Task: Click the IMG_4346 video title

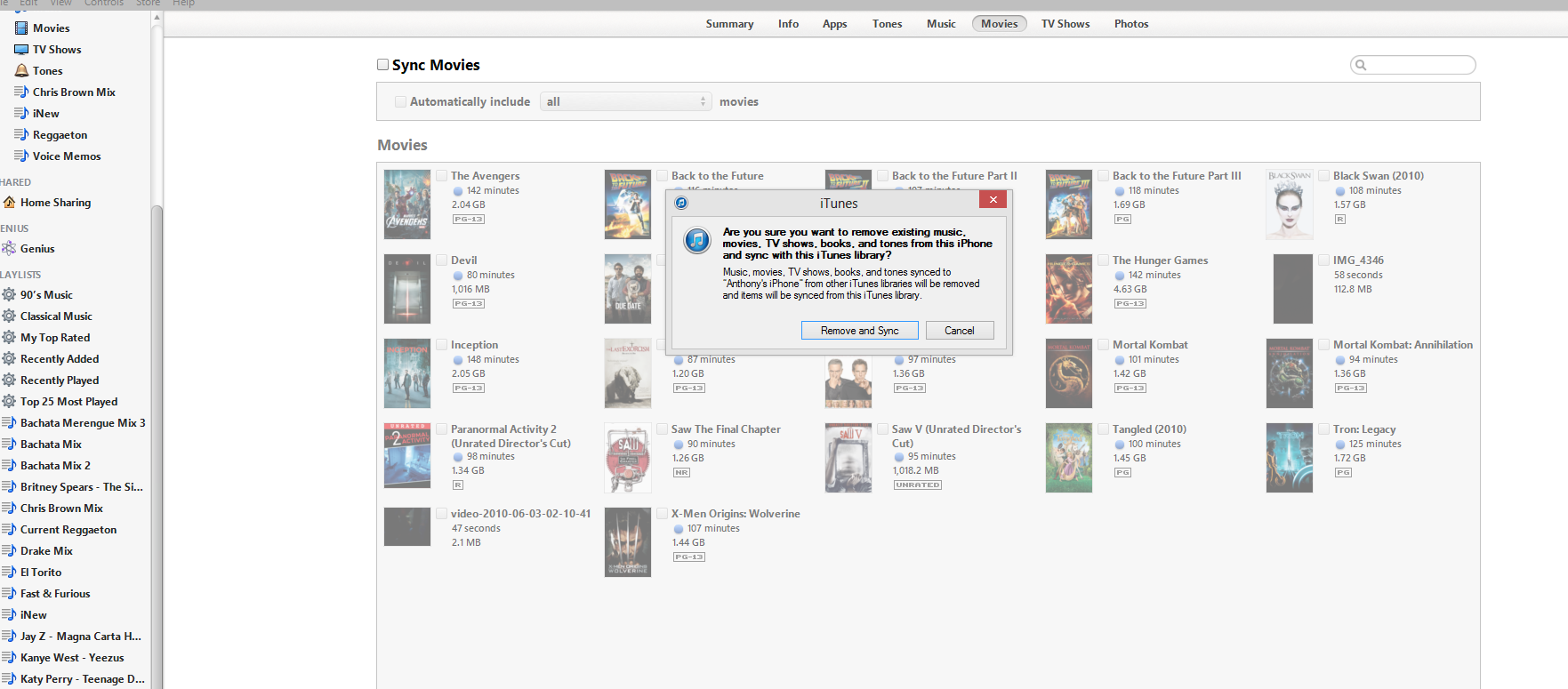Action: click(1358, 260)
